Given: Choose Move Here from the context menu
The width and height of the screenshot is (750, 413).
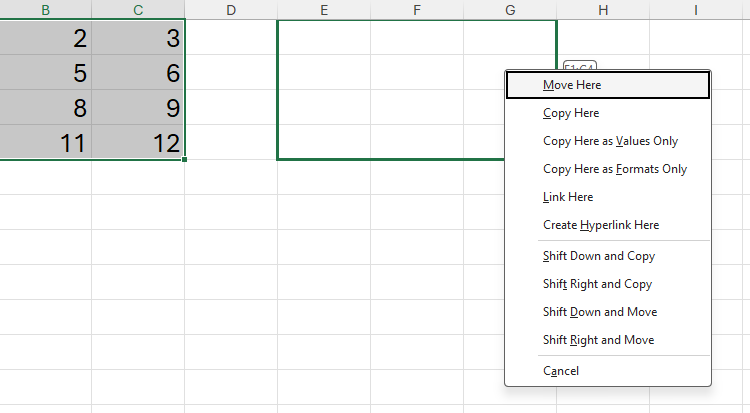Looking at the screenshot, I should coord(572,85).
